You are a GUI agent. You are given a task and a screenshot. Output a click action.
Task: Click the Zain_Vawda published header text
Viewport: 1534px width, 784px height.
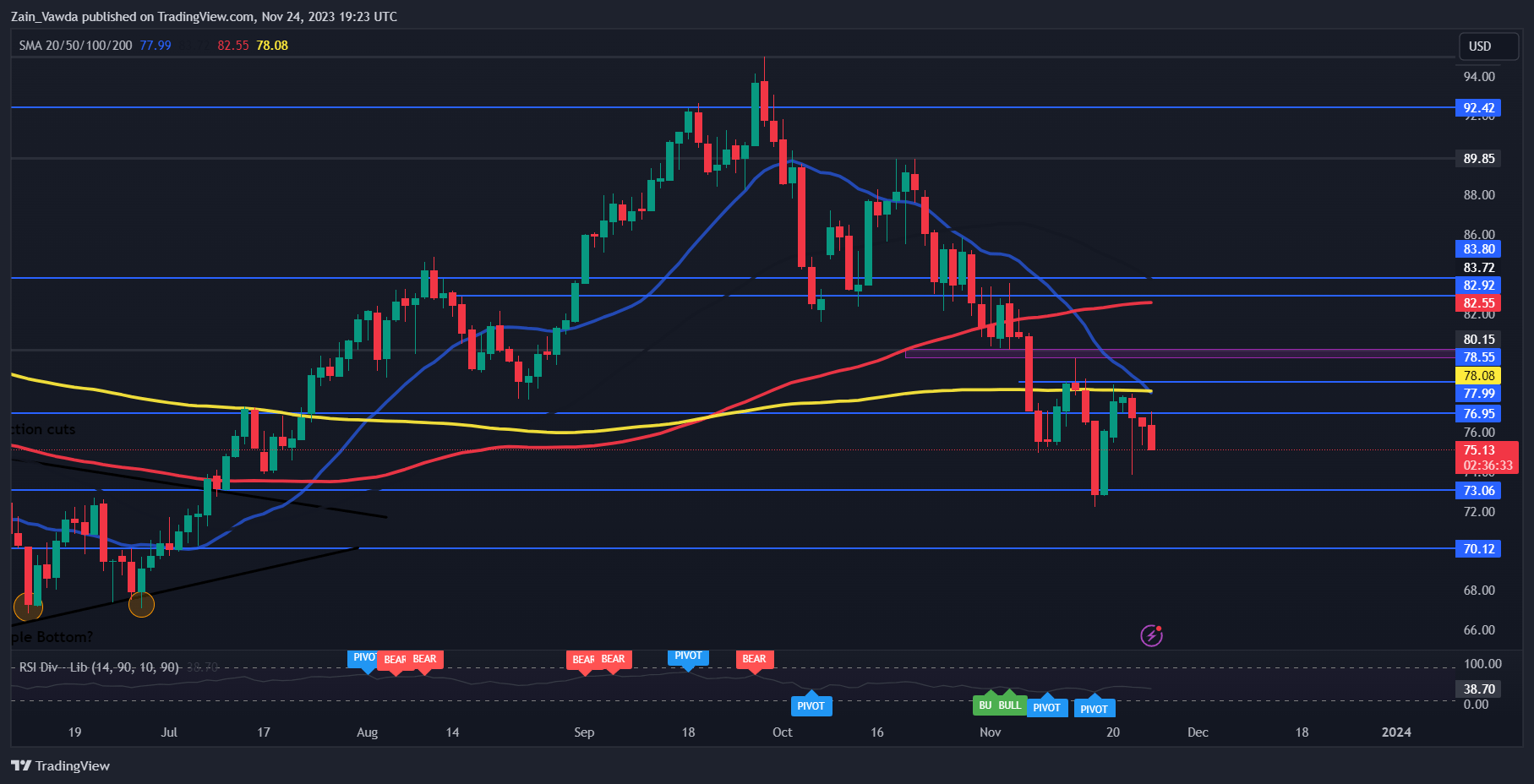[x=204, y=16]
